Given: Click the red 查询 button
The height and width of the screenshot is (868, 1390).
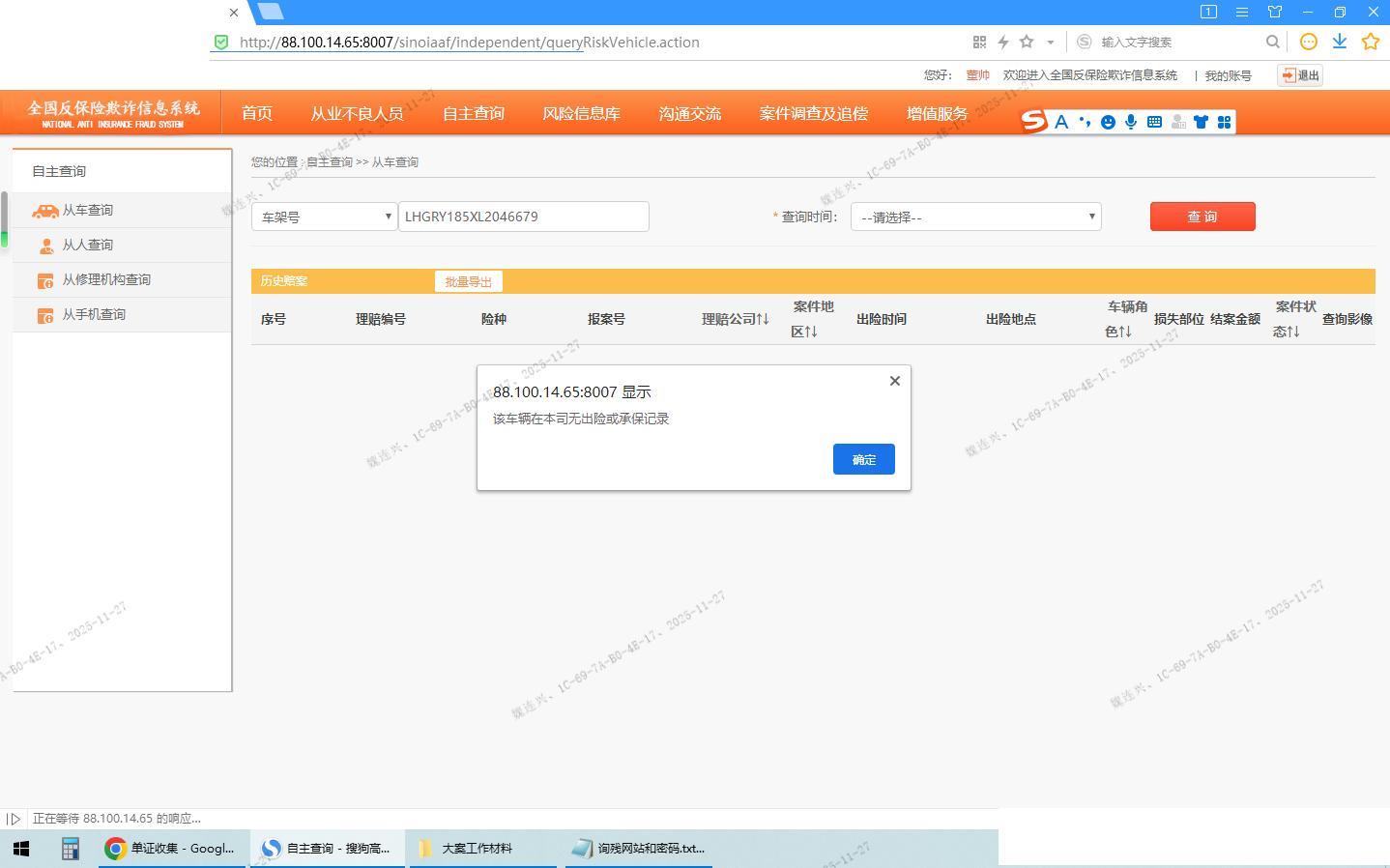Looking at the screenshot, I should tap(1202, 217).
